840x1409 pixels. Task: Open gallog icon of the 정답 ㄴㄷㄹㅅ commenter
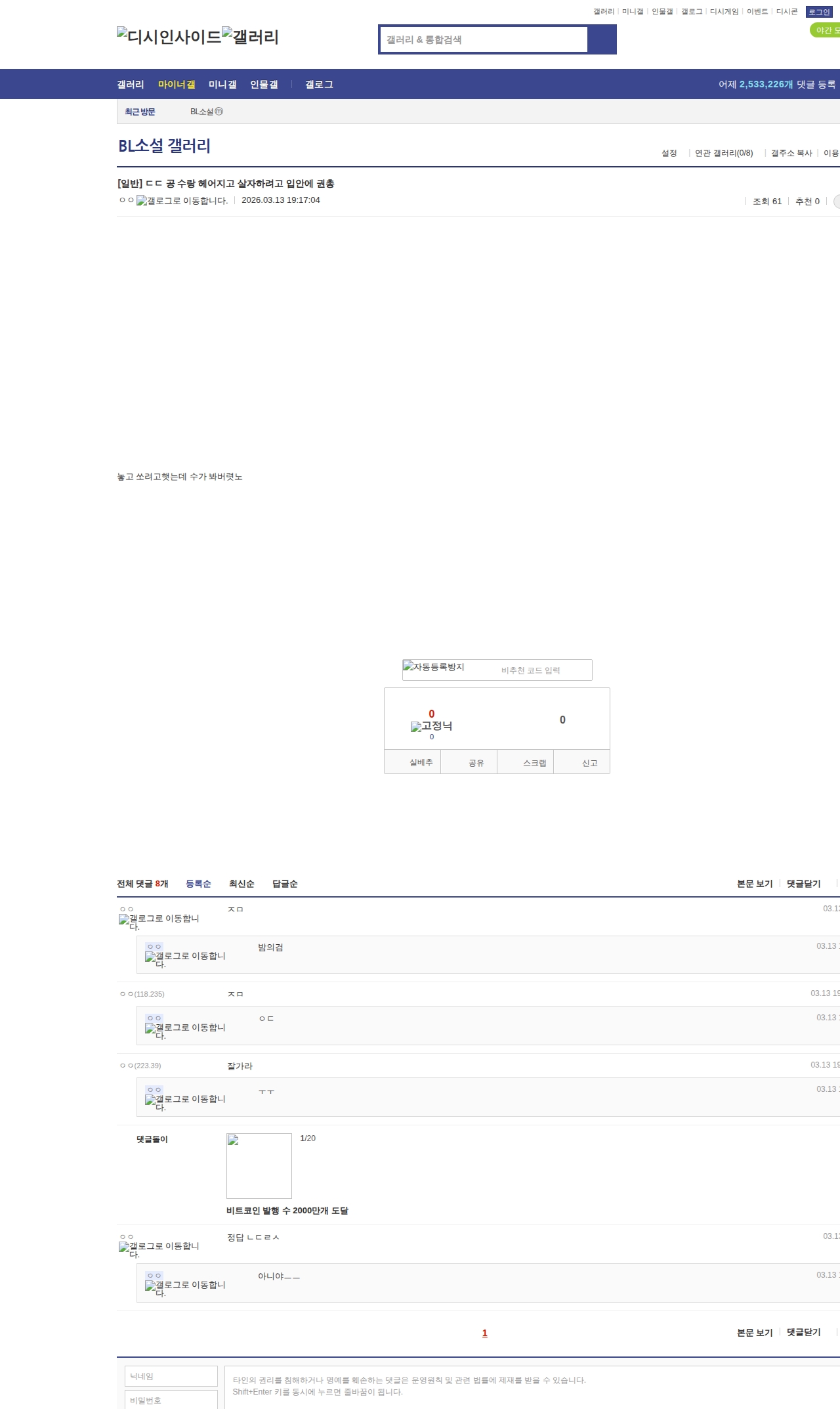159,1249
